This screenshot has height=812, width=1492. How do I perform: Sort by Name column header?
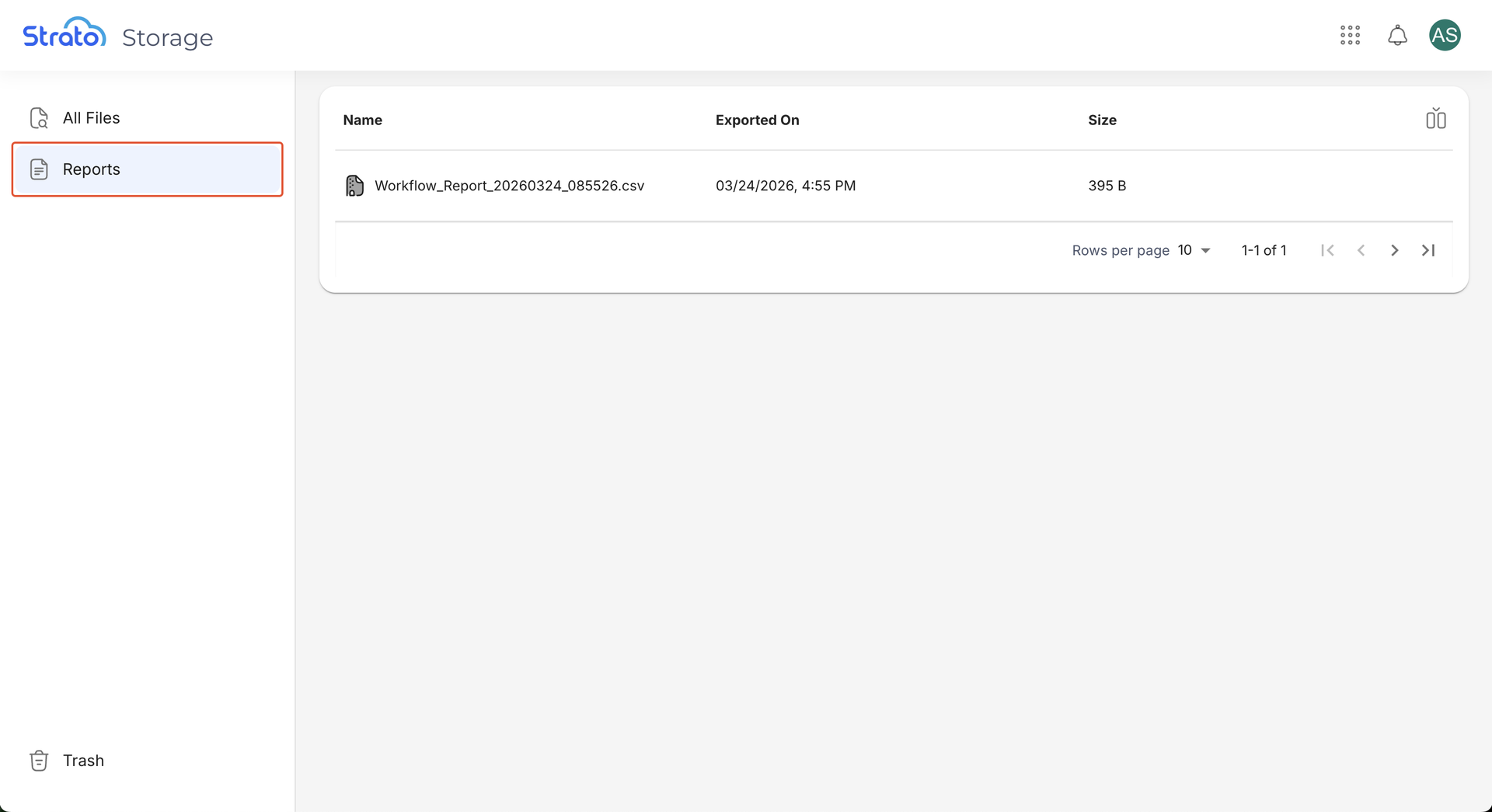tap(363, 120)
